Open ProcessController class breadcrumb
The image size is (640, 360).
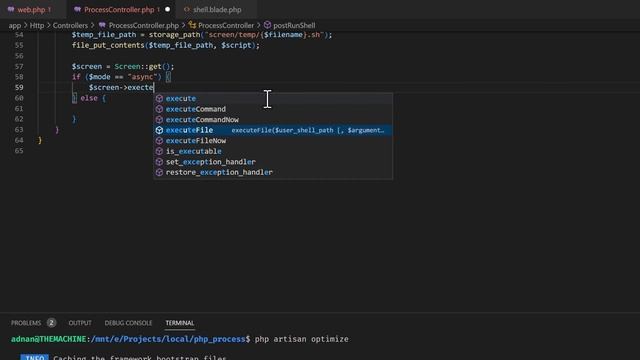coord(226,25)
